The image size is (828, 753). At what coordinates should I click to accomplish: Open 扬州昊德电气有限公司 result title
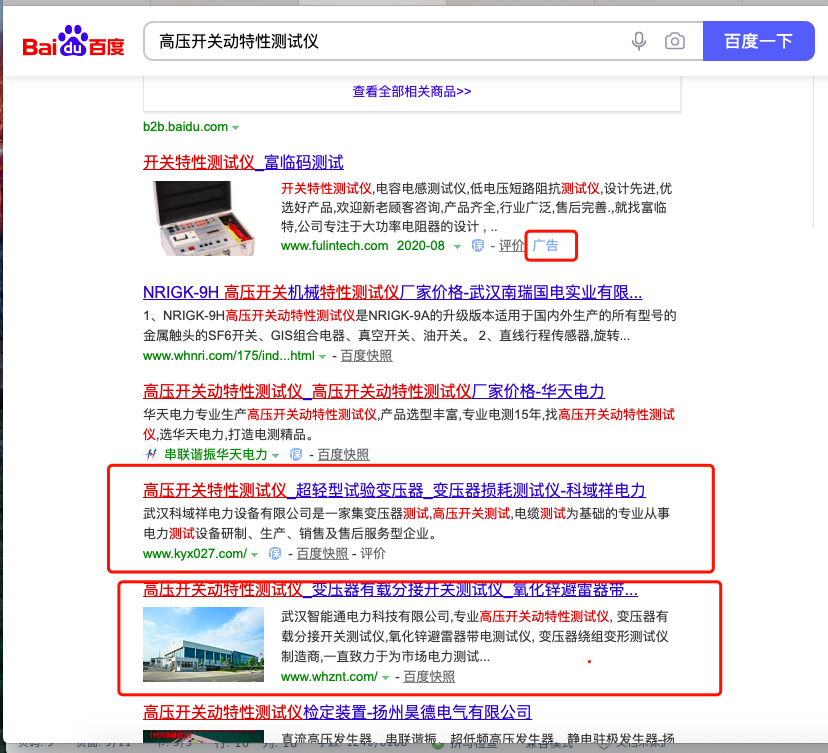click(x=337, y=712)
